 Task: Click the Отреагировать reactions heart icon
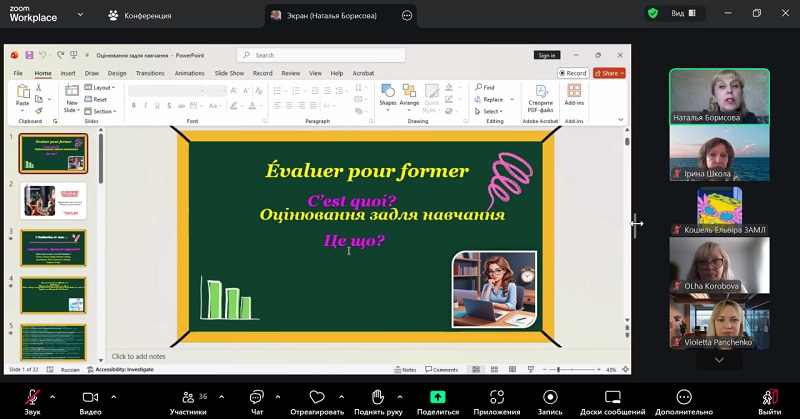[x=317, y=397]
